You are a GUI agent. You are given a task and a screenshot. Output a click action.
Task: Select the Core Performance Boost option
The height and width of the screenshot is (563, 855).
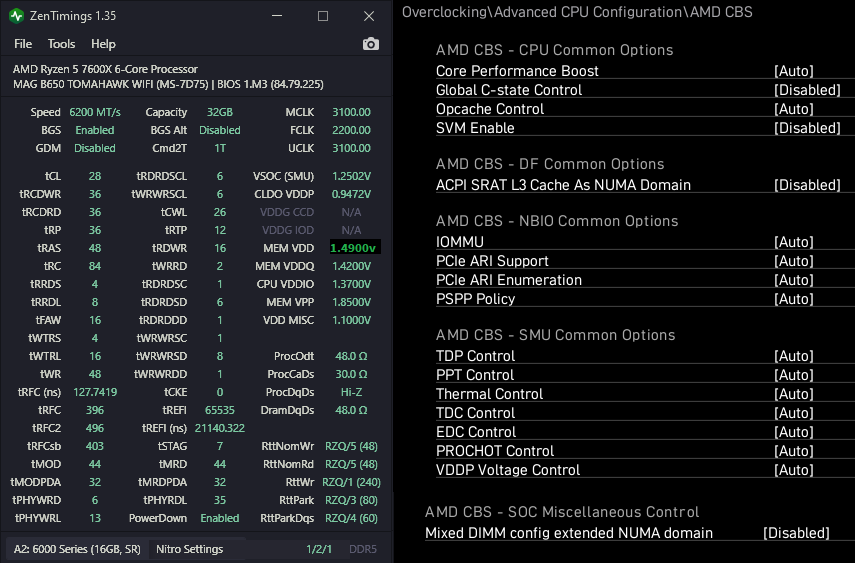pos(638,71)
